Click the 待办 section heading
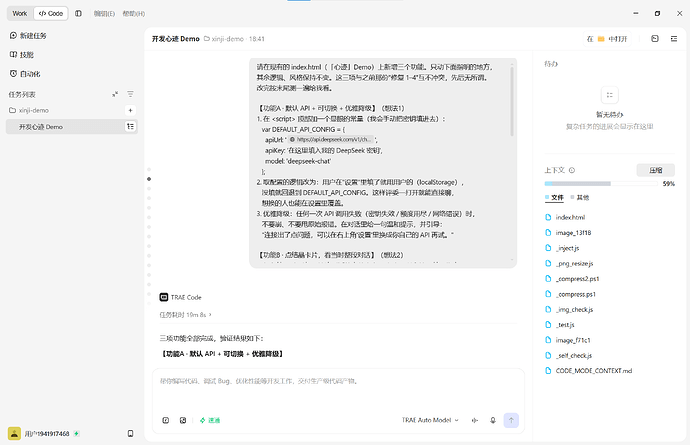Viewport: 690px width, 445px height. [551, 64]
